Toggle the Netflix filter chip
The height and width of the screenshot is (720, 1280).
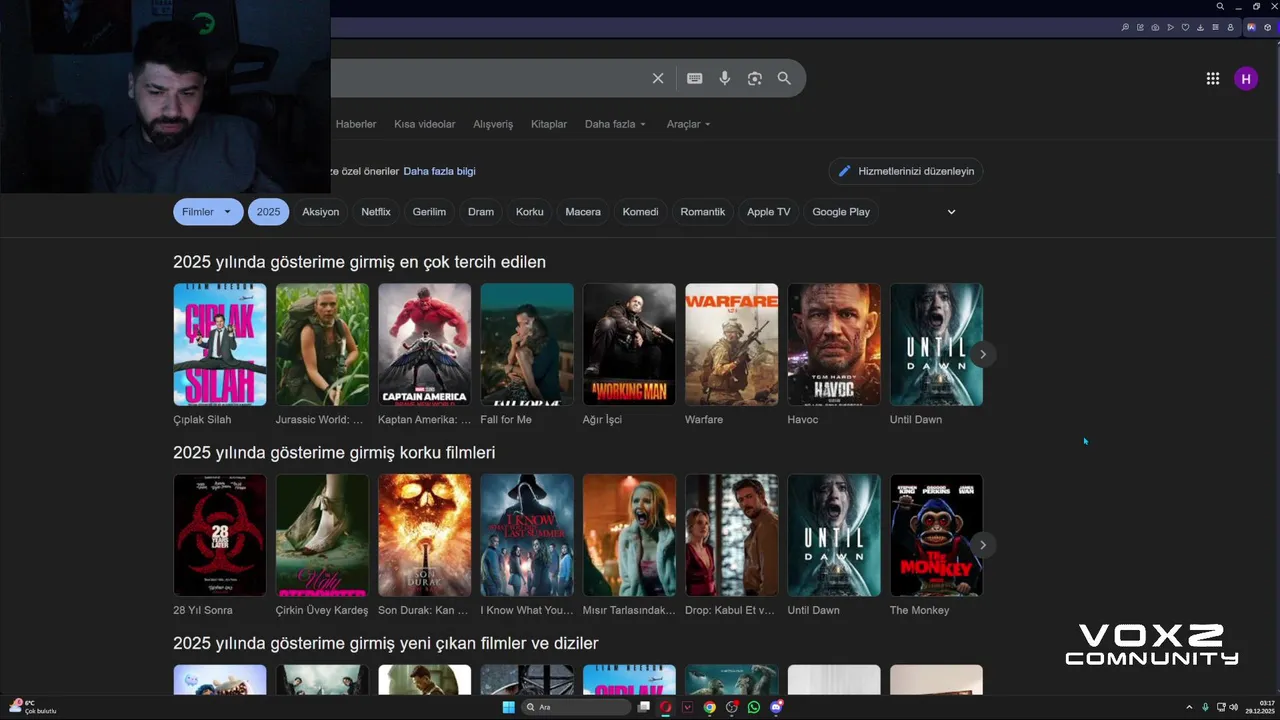point(376,212)
